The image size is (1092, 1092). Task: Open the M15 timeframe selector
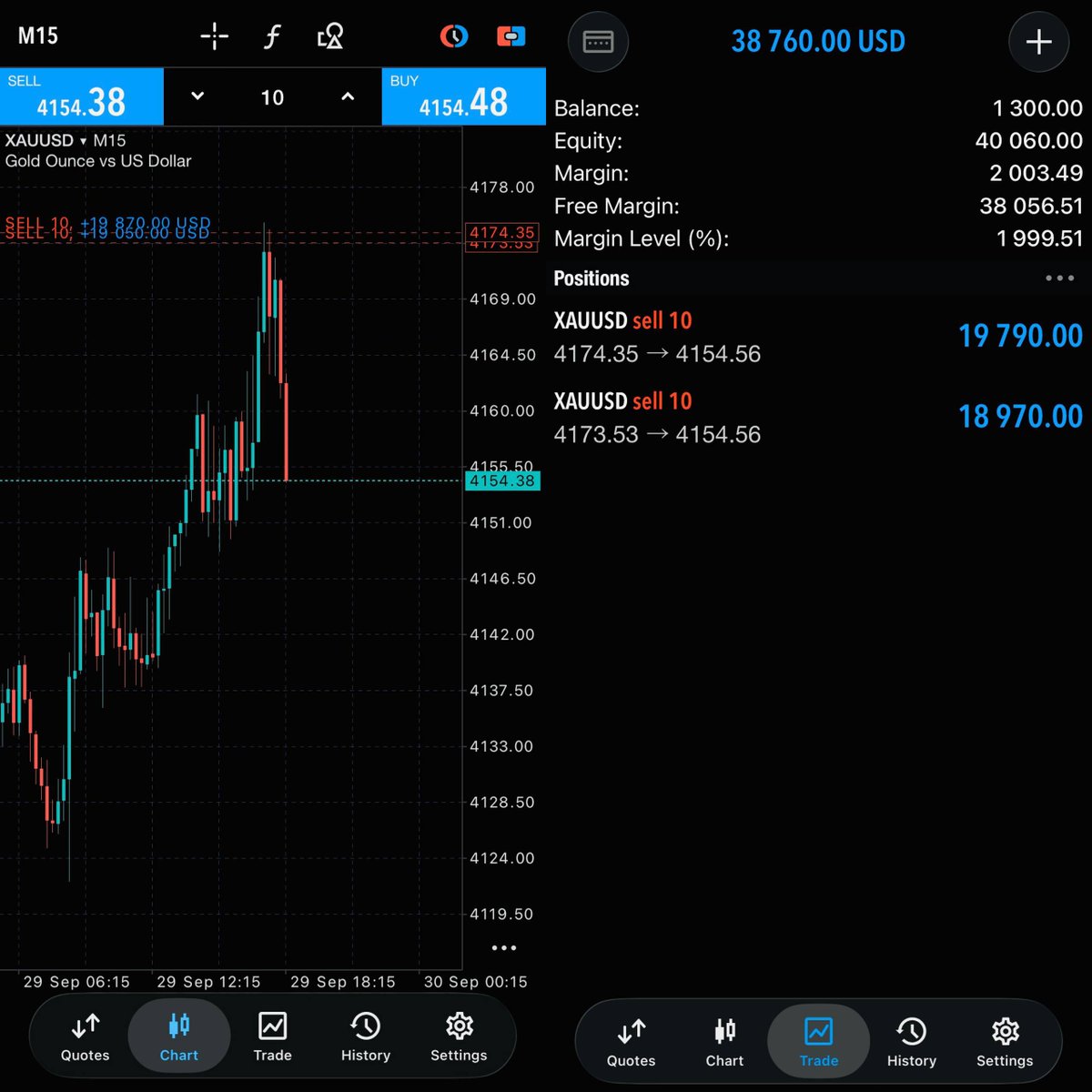pyautogui.click(x=38, y=36)
